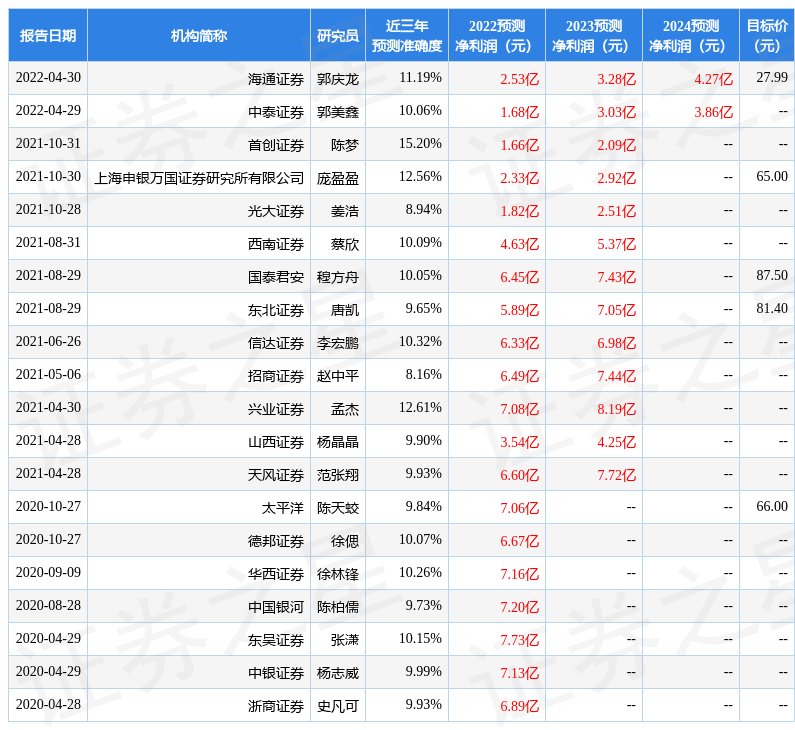Open the 浙商证券 institution entry
The height and width of the screenshot is (730, 795).
coord(276,705)
